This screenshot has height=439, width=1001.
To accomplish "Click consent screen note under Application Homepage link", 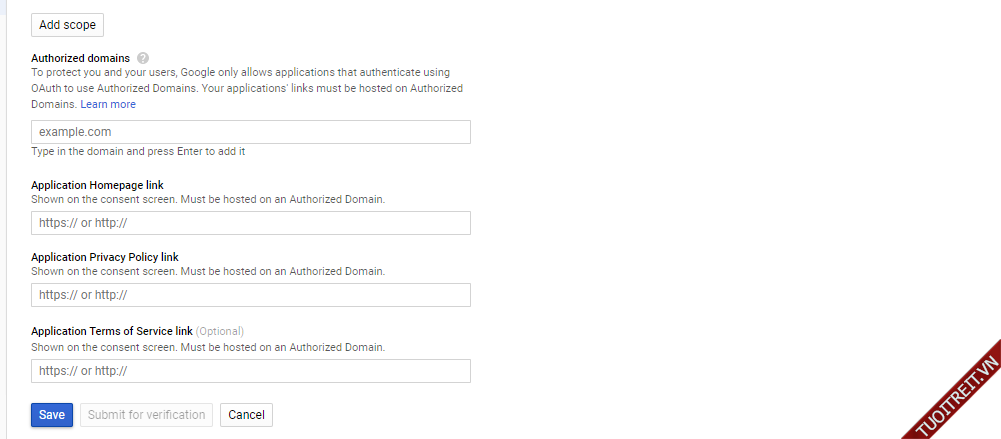I will [x=207, y=199].
